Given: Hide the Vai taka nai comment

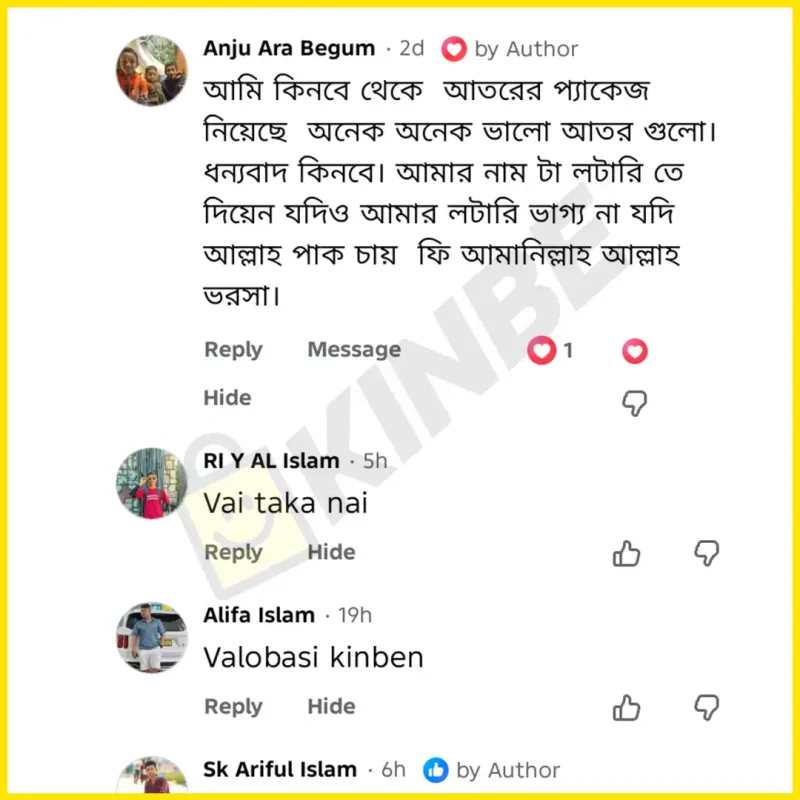Looking at the screenshot, I should tap(331, 552).
